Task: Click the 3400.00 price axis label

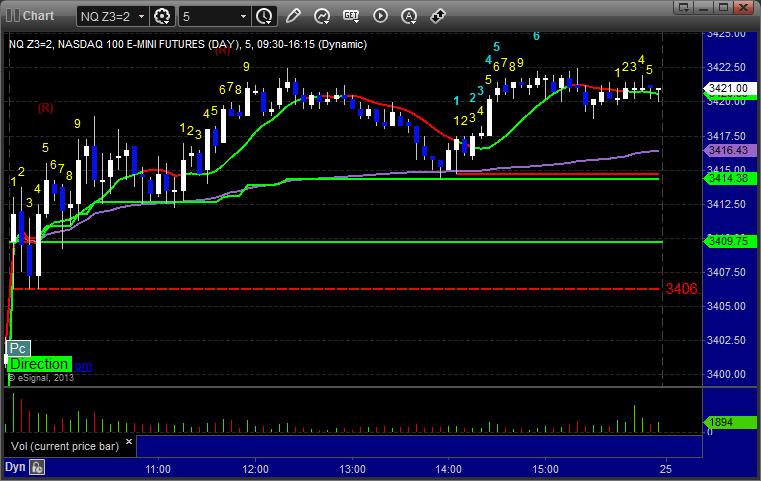Action: (x=726, y=374)
